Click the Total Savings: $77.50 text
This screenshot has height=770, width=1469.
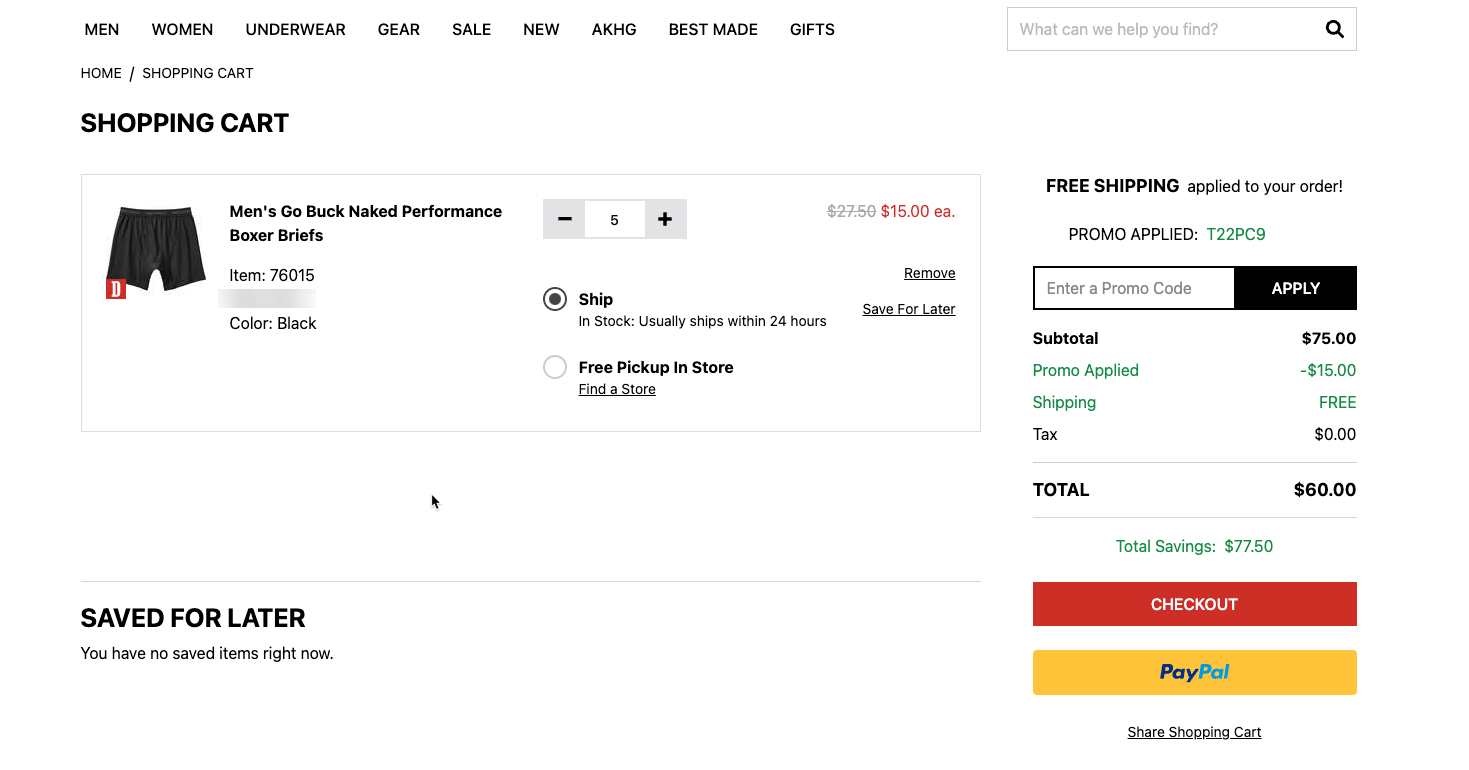click(1194, 546)
